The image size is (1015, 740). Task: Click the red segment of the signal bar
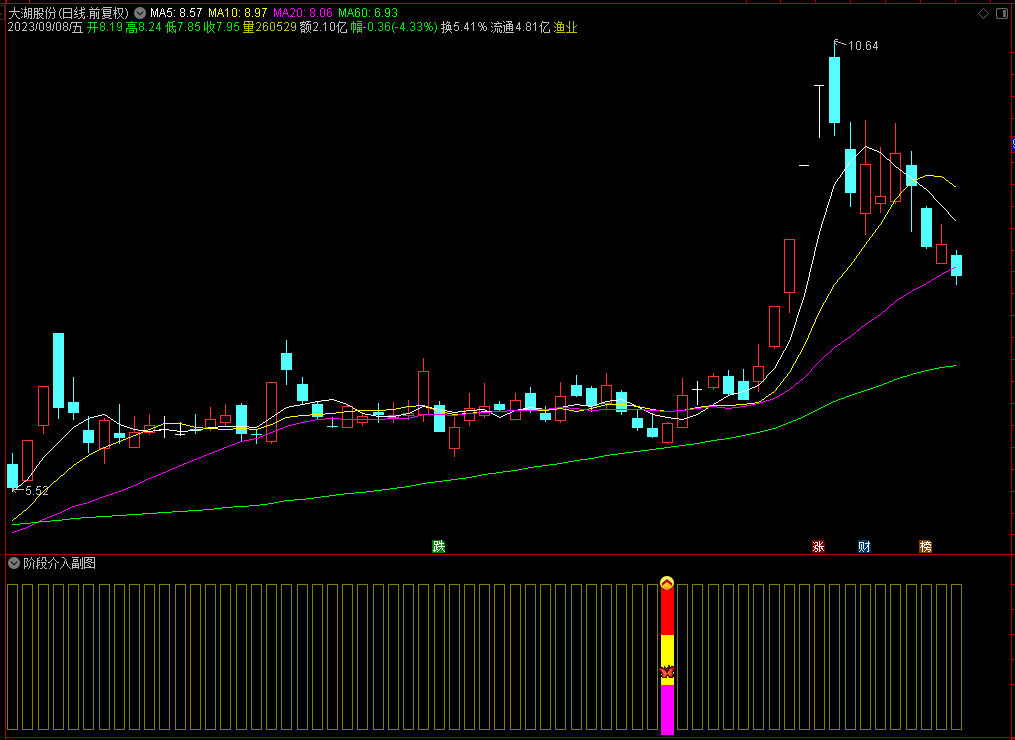(x=667, y=612)
